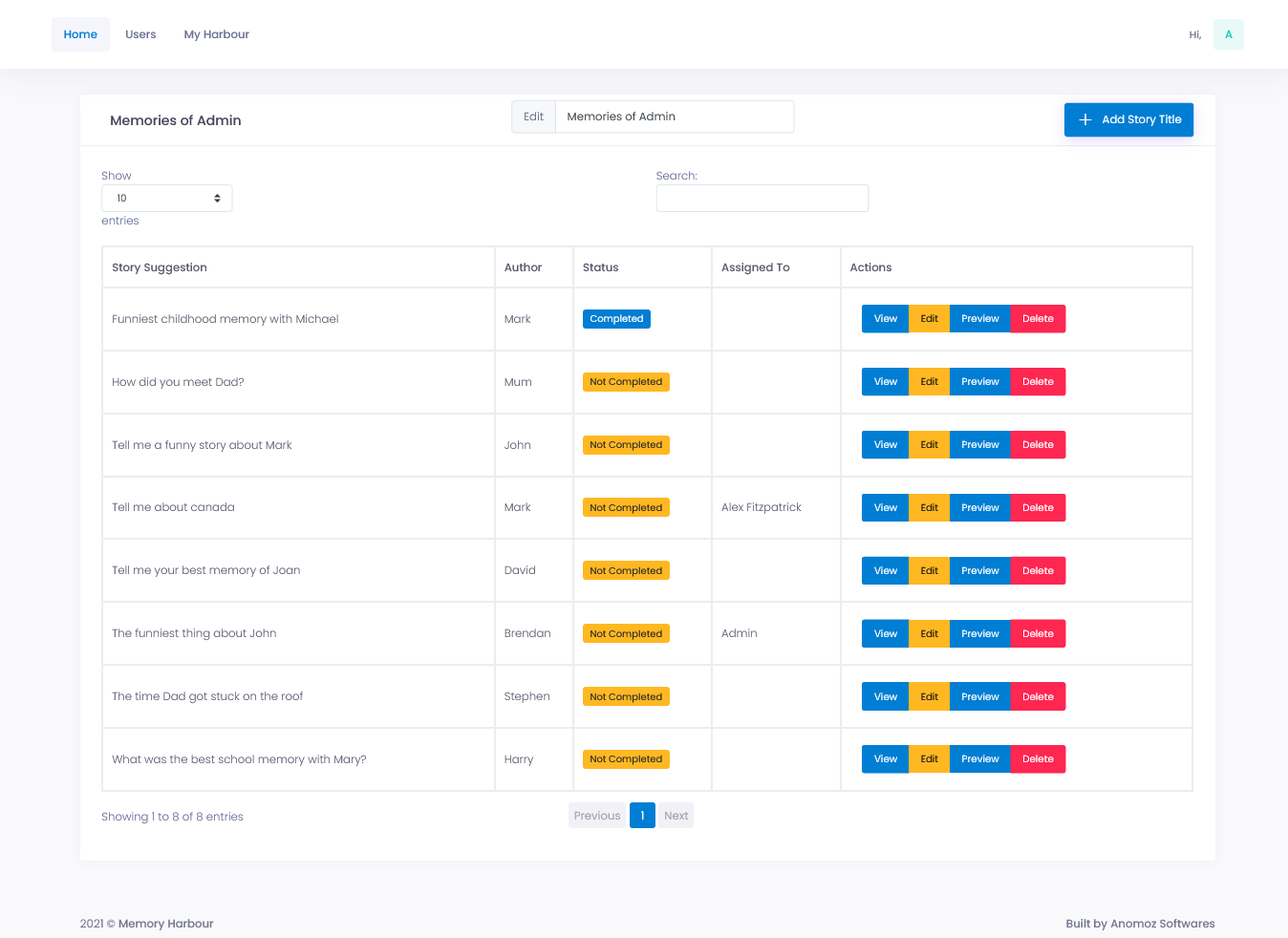Select page 1 in pagination
The image size is (1288, 938).
point(642,816)
